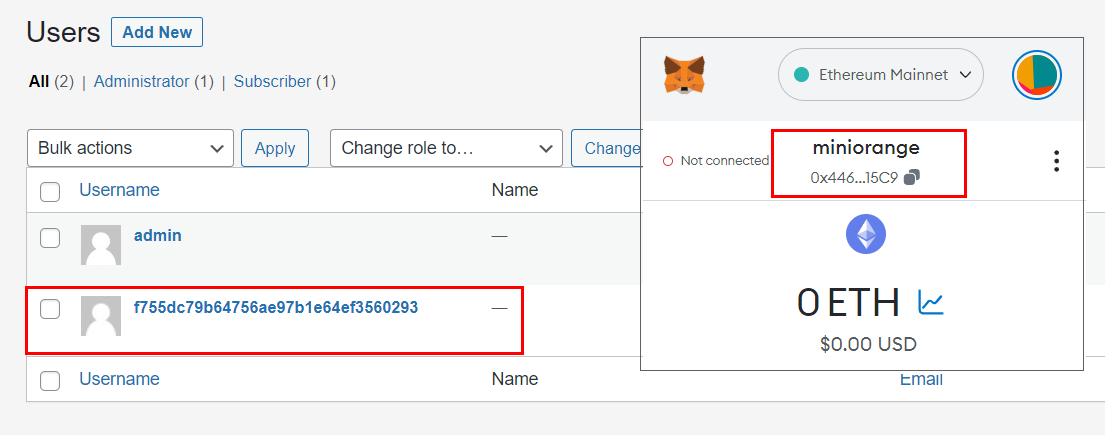Click the Change button next to the role dropdown

click(606, 148)
